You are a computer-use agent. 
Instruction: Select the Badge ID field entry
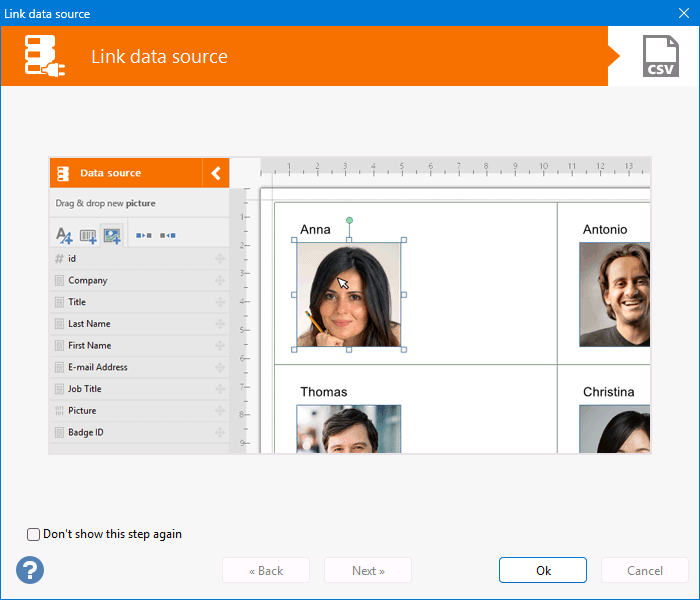coord(86,432)
